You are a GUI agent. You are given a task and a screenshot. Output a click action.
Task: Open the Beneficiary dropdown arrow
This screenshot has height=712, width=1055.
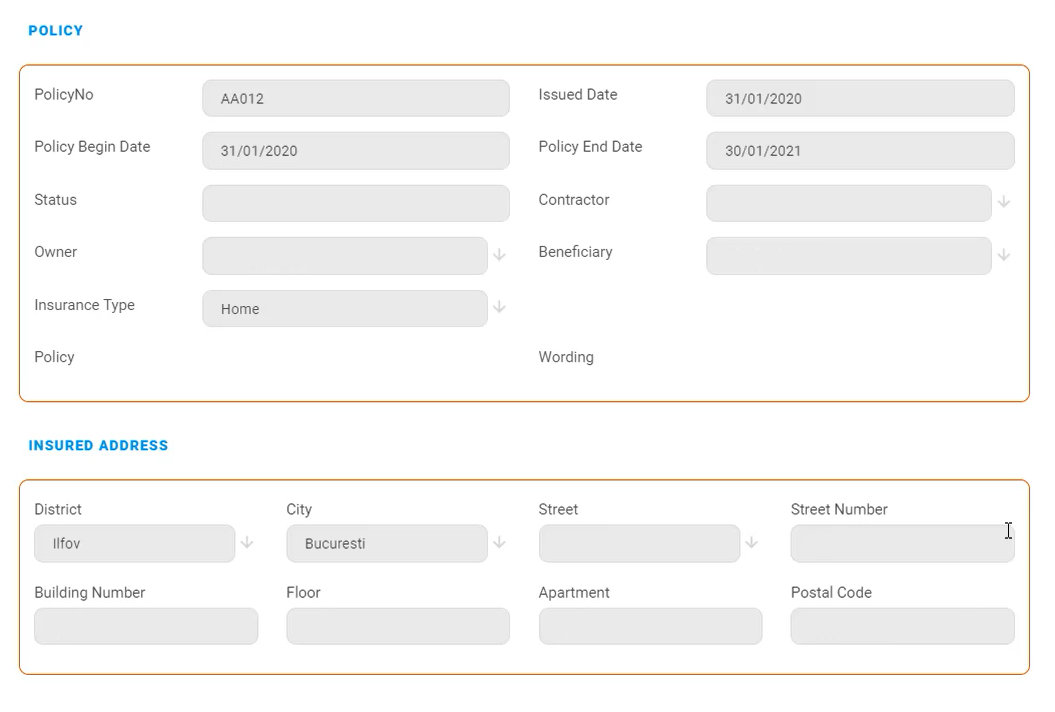pos(1003,255)
